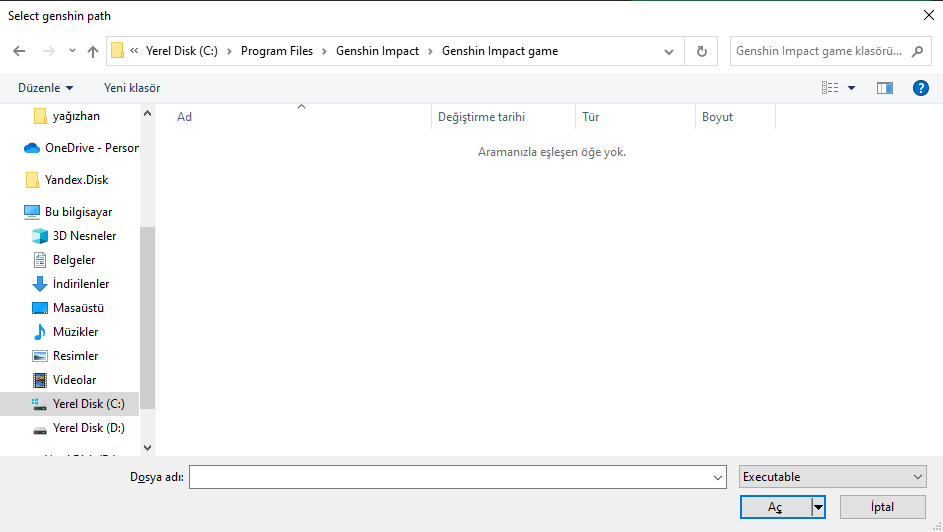Image resolution: width=943 pixels, height=532 pixels.
Task: Sort by Ad column header
Action: pos(184,117)
